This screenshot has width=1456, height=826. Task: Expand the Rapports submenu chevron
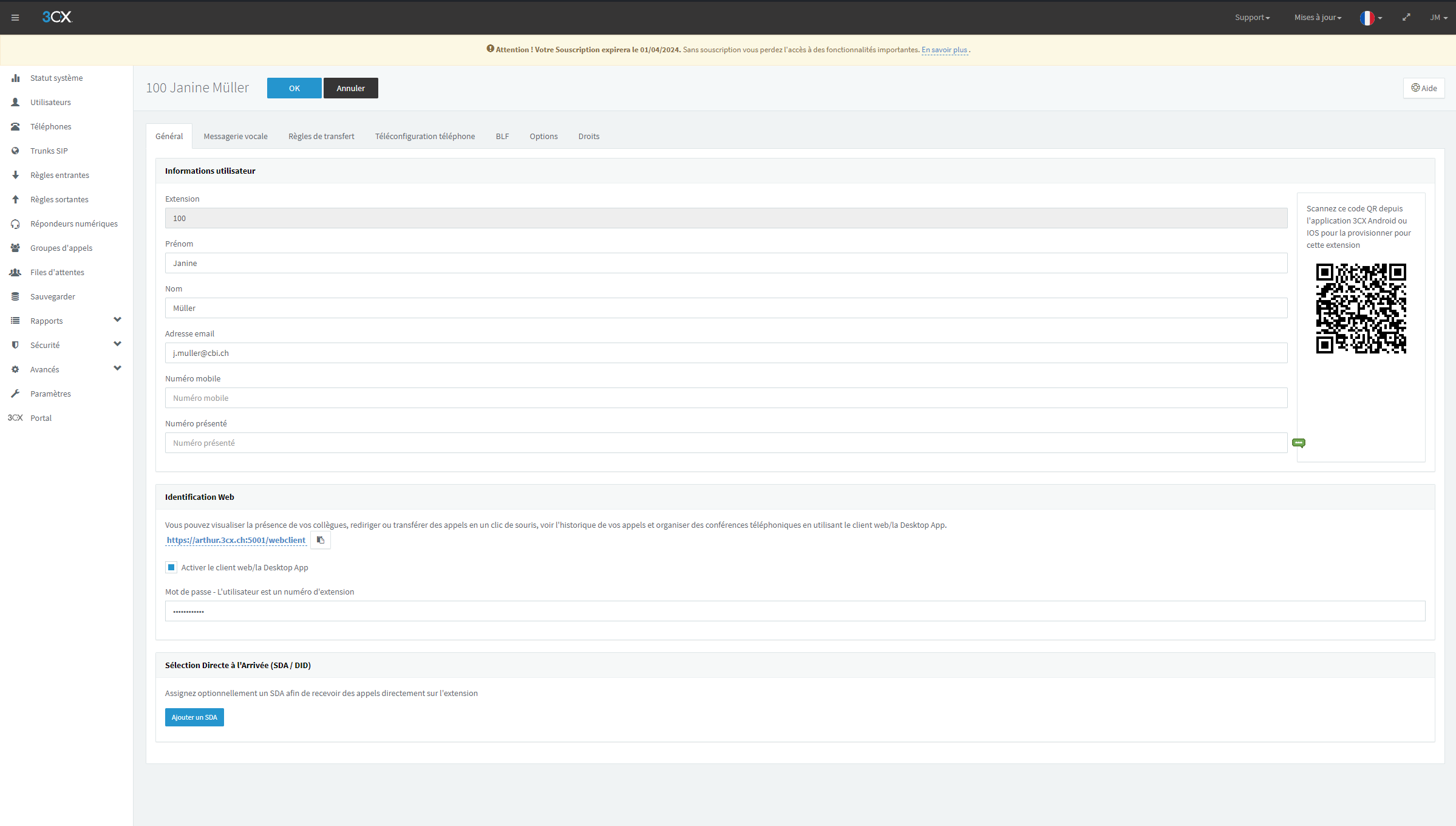coord(117,319)
